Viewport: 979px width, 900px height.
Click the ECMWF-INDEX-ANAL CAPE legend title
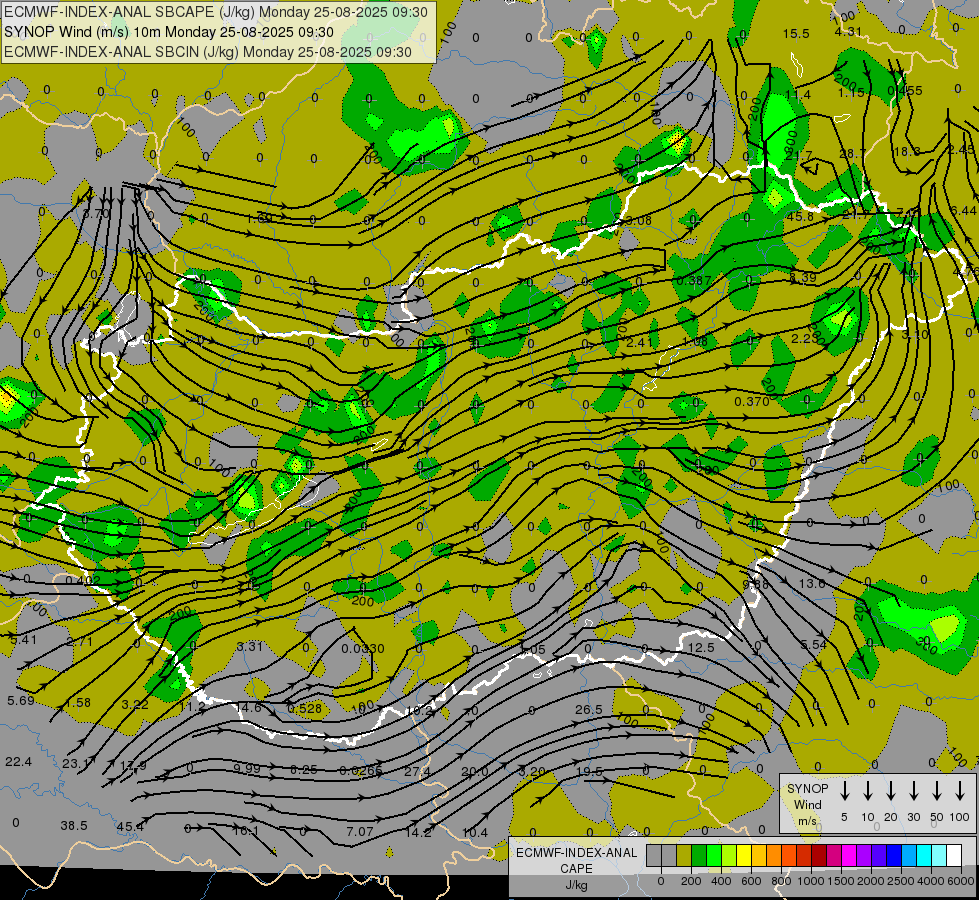(x=576, y=860)
